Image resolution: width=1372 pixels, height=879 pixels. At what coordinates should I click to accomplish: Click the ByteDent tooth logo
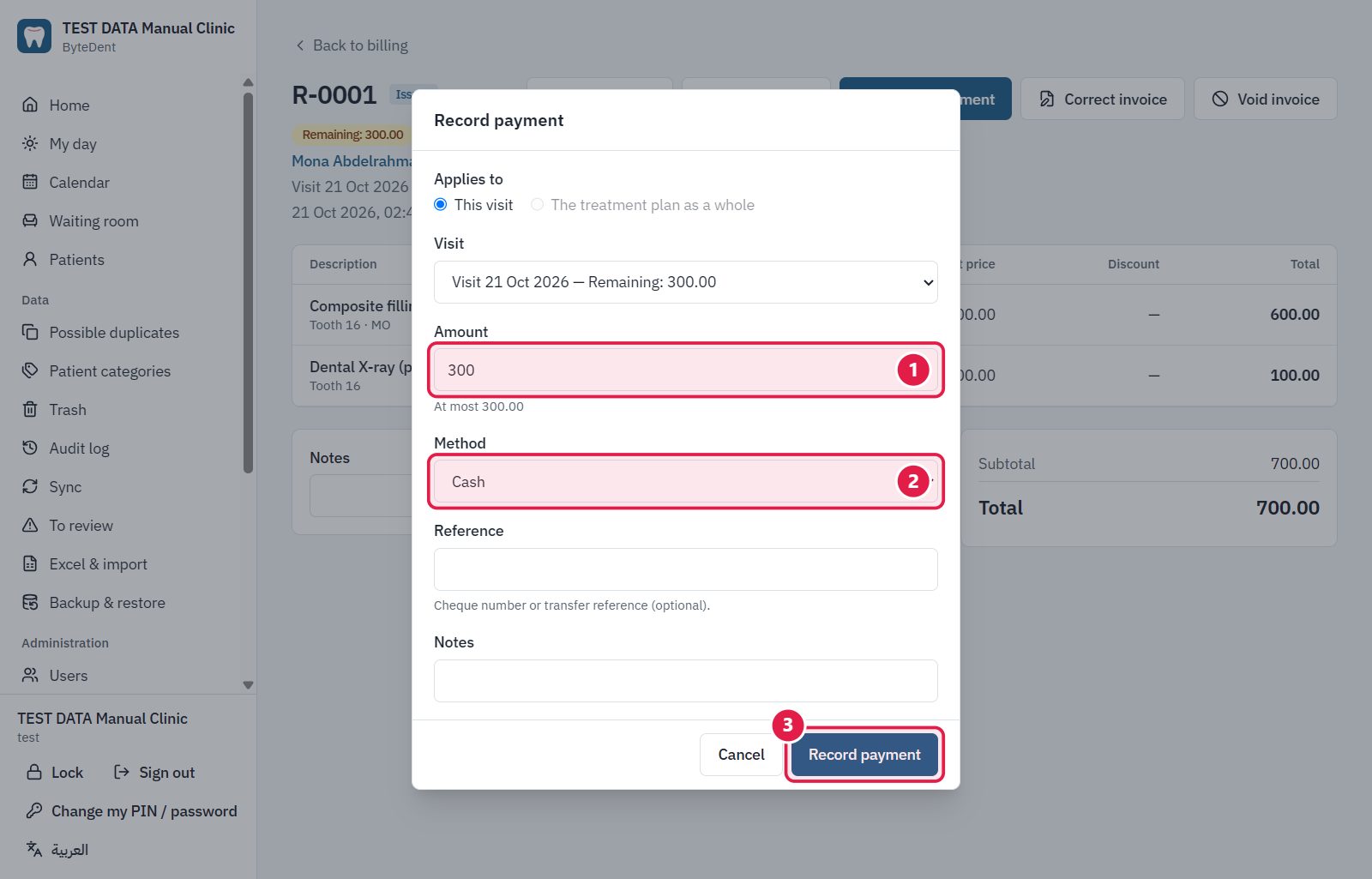pyautogui.click(x=34, y=36)
